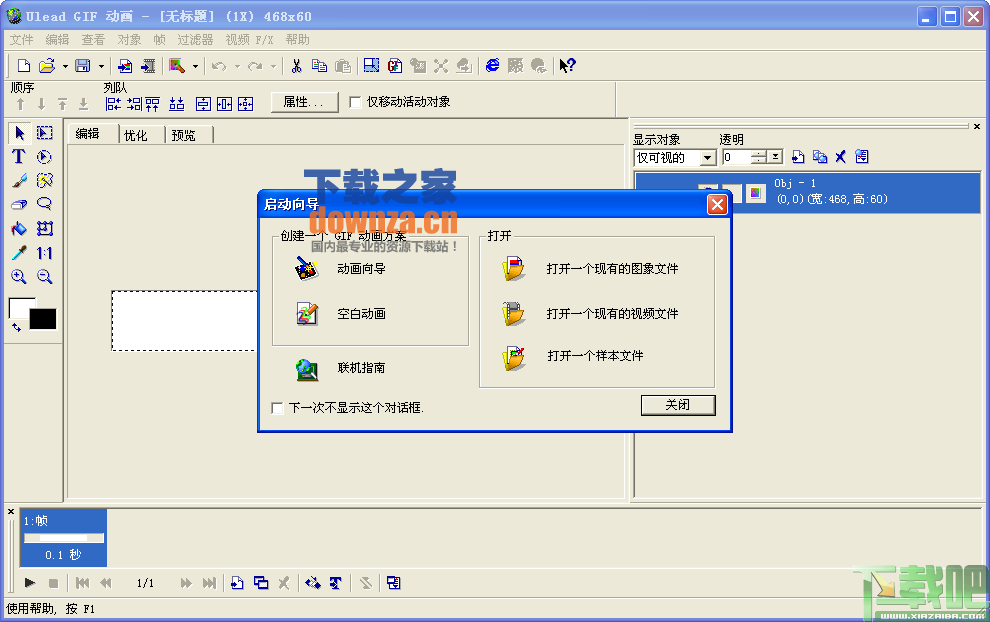The height and width of the screenshot is (622, 990).
Task: Click the 属性... button
Action: [304, 102]
